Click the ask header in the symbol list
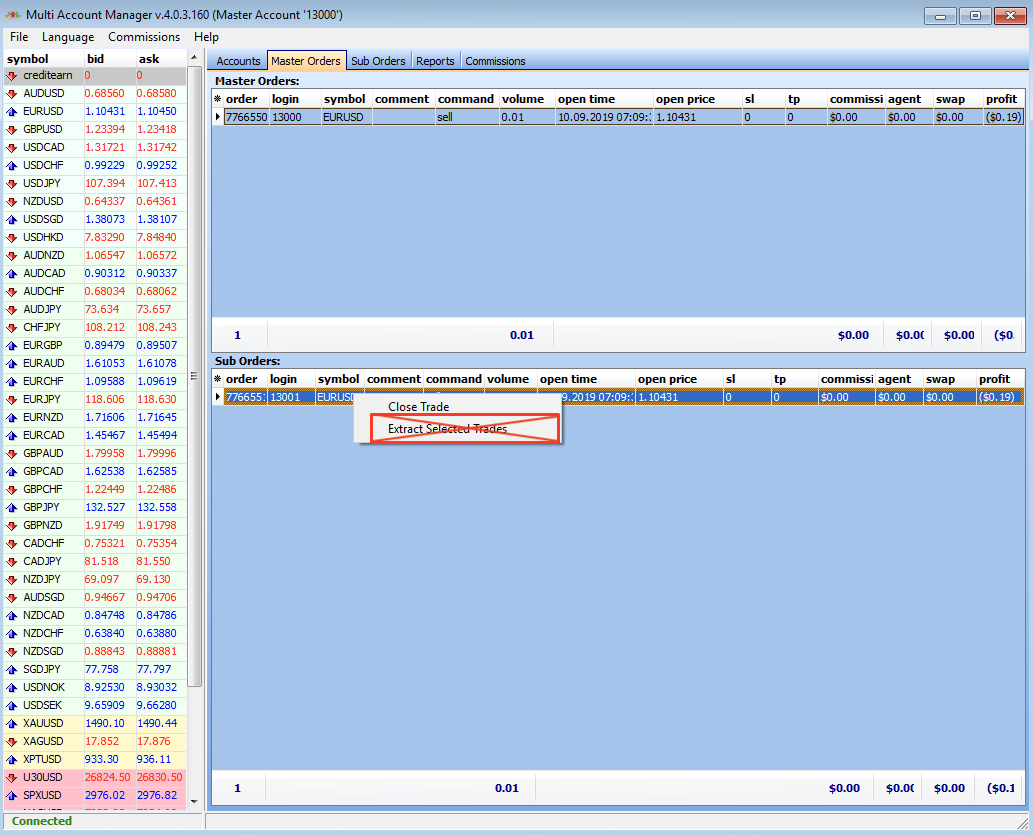The height and width of the screenshot is (835, 1033). [x=161, y=59]
